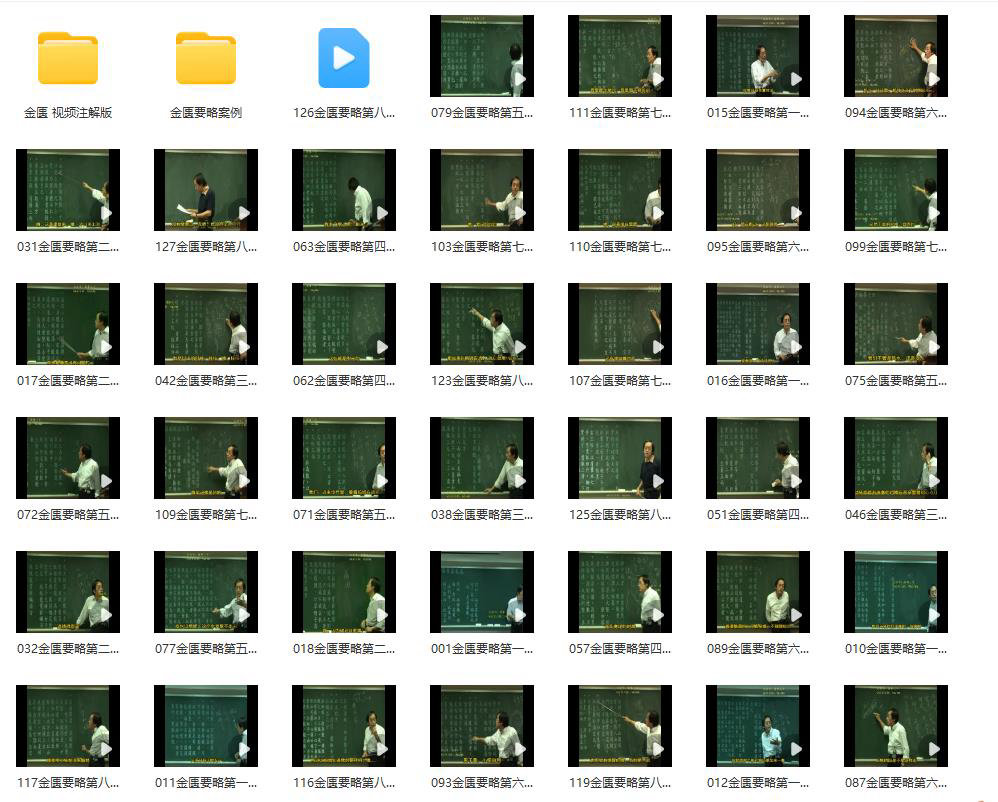Select the 079金匮要略第五 video thumbnail
The width and height of the screenshot is (998, 802).
pyautogui.click(x=482, y=56)
